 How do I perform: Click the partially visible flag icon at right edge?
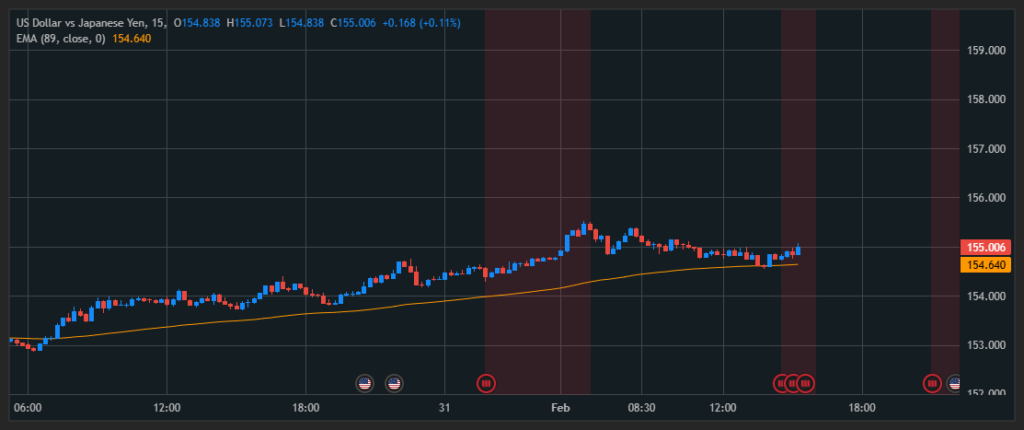coord(955,382)
